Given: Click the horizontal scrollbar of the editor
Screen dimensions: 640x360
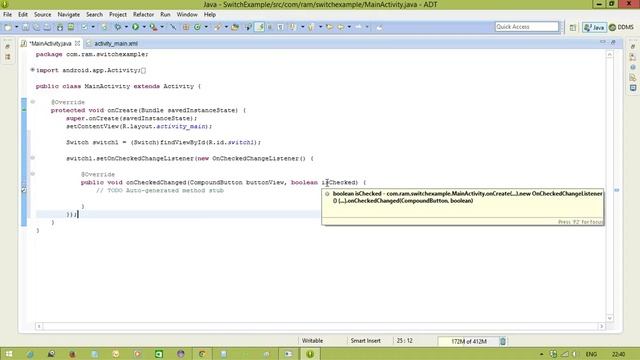Looking at the screenshot, I should coord(320,326).
